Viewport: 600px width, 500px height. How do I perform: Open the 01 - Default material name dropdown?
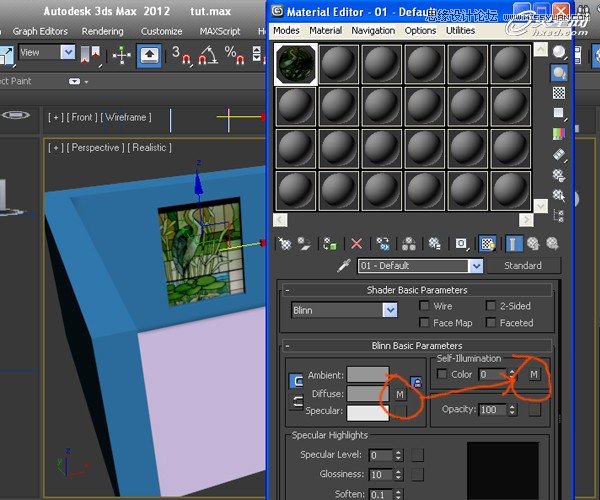coord(475,266)
